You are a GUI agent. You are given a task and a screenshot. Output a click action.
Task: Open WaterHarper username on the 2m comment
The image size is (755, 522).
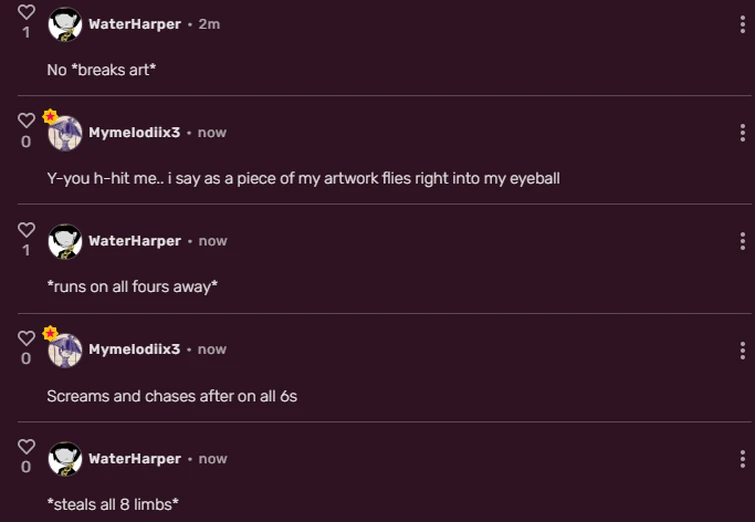[134, 24]
